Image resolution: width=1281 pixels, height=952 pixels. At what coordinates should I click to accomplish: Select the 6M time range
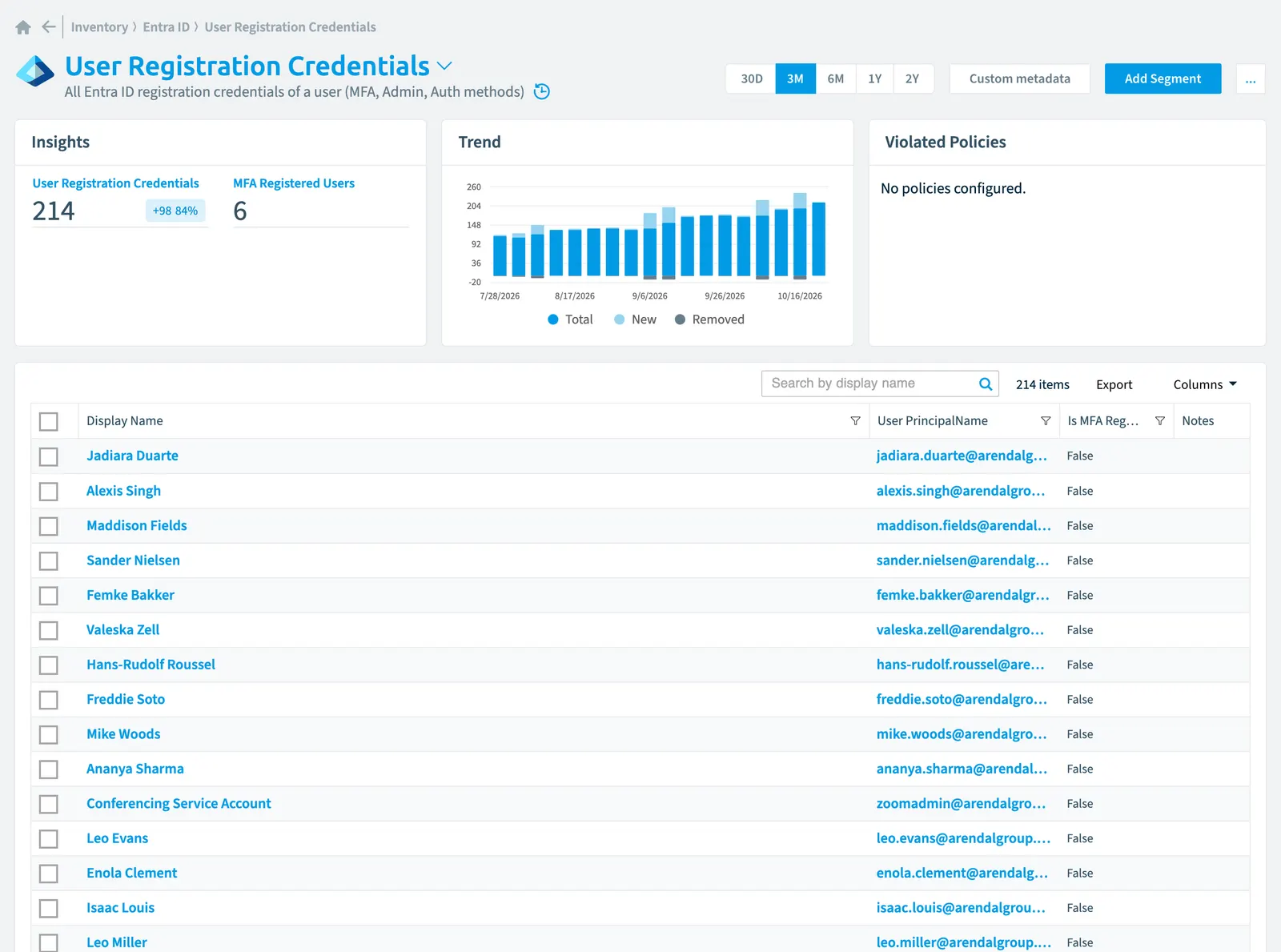tap(835, 78)
